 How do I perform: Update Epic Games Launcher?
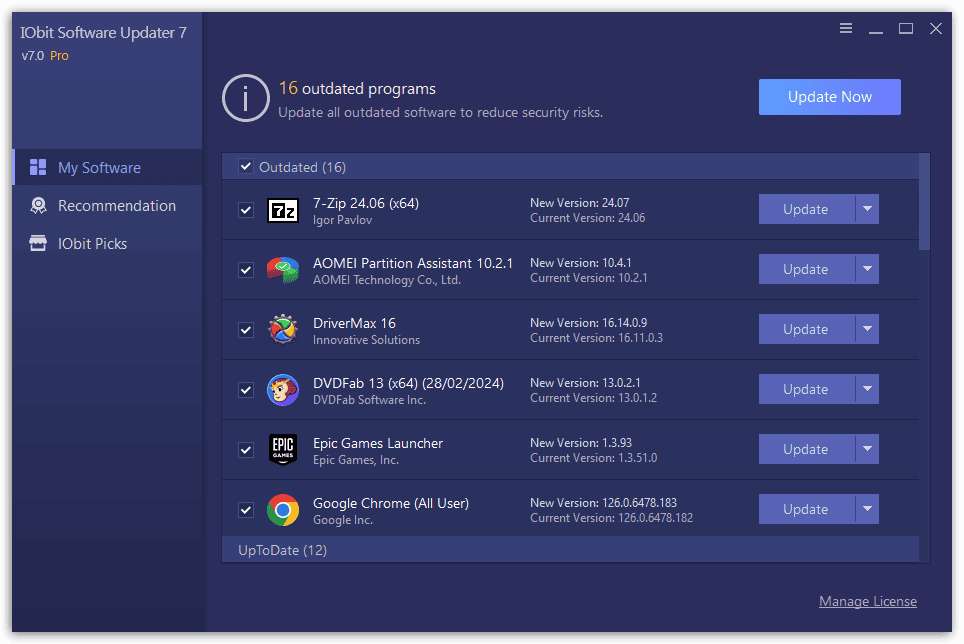806,449
